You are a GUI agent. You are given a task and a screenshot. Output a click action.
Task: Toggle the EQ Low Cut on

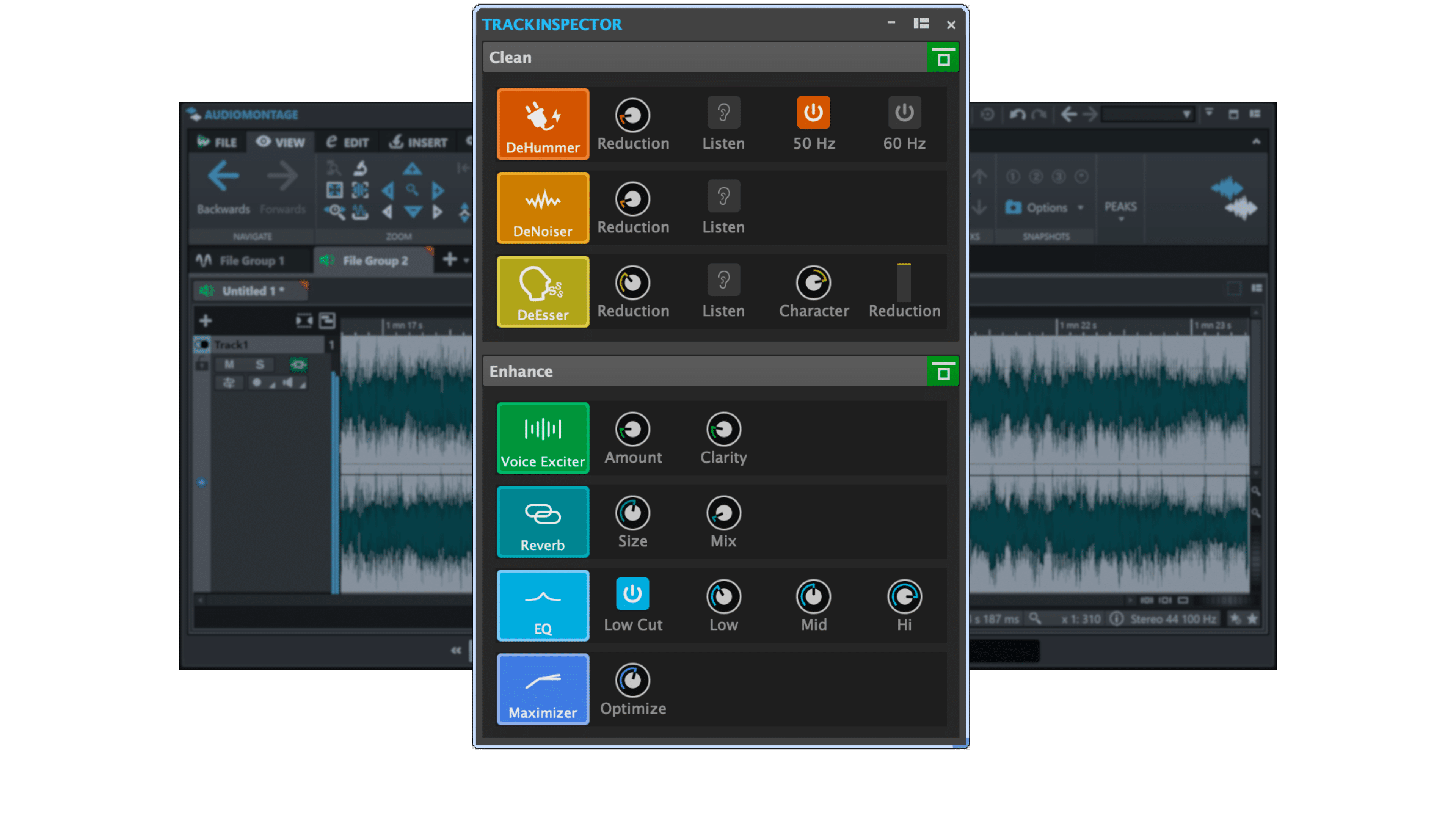coord(632,594)
